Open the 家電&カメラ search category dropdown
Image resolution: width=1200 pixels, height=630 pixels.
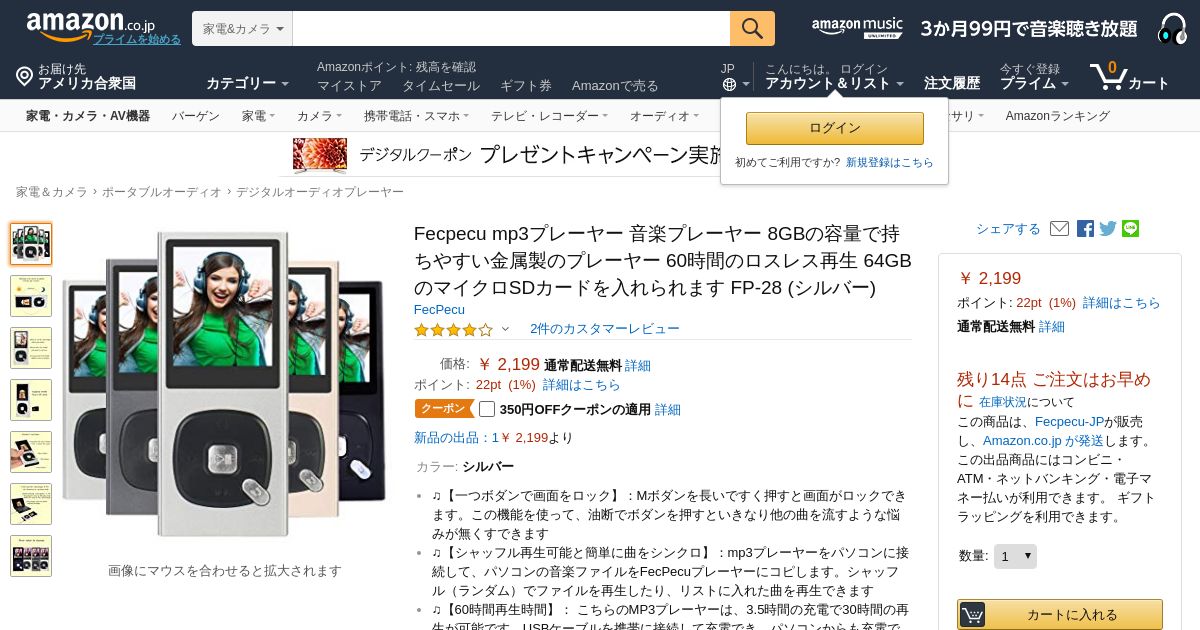point(242,29)
